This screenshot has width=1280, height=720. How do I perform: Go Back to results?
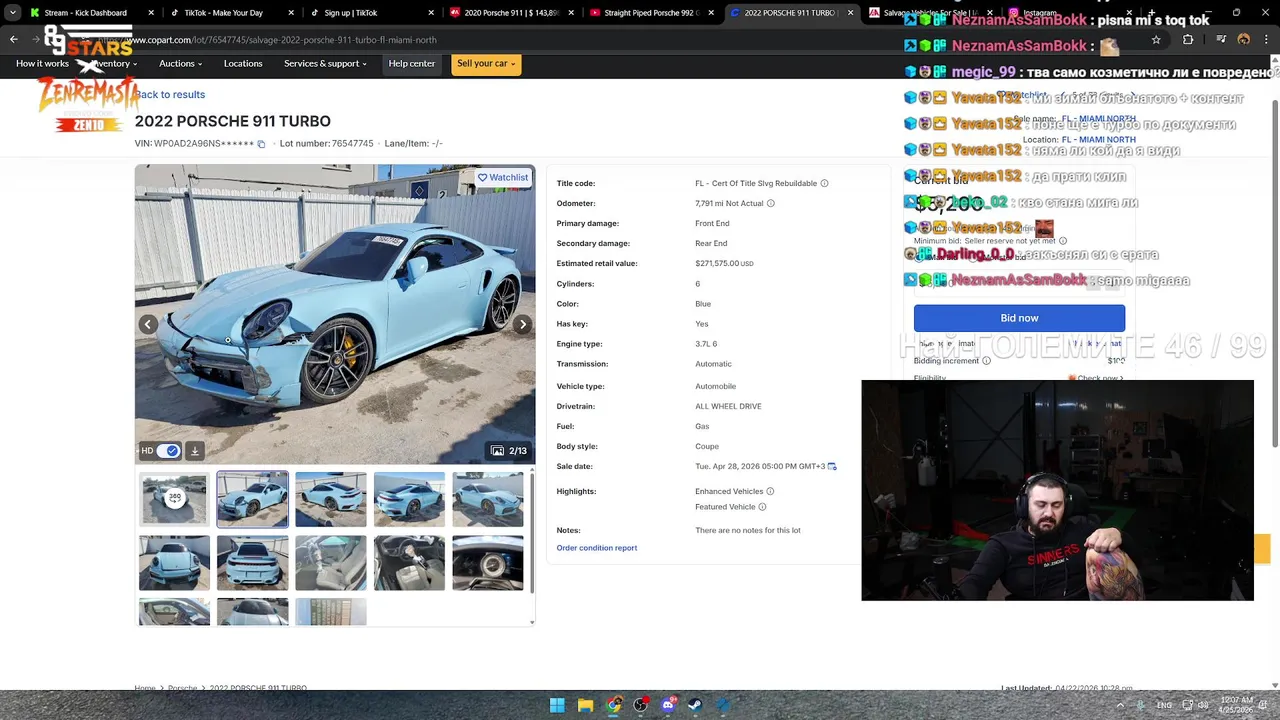170,95
